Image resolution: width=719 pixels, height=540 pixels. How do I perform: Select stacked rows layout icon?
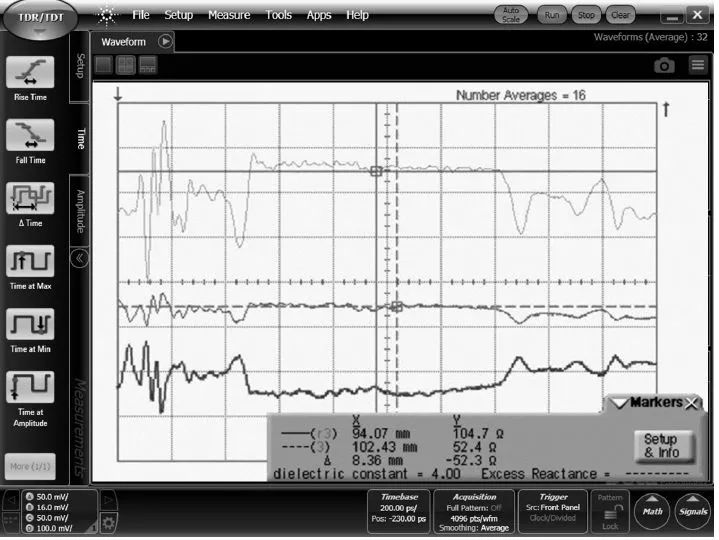click(148, 65)
